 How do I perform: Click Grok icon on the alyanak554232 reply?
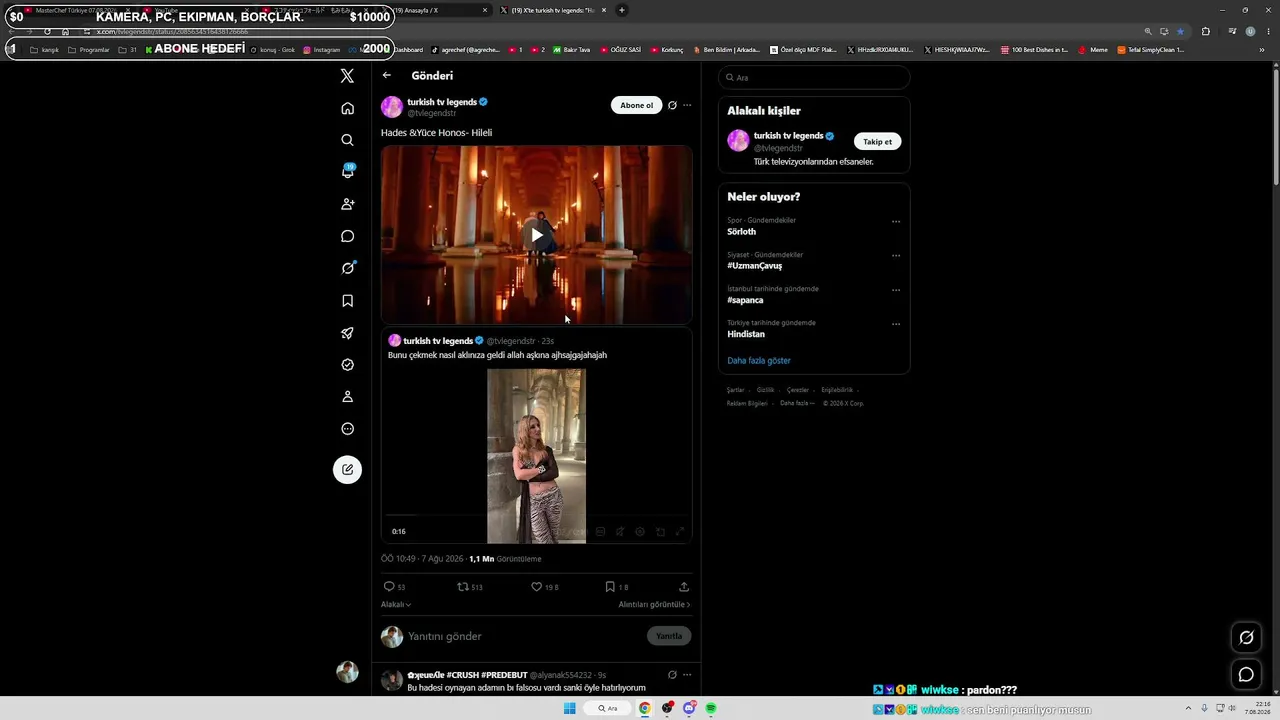(x=672, y=675)
